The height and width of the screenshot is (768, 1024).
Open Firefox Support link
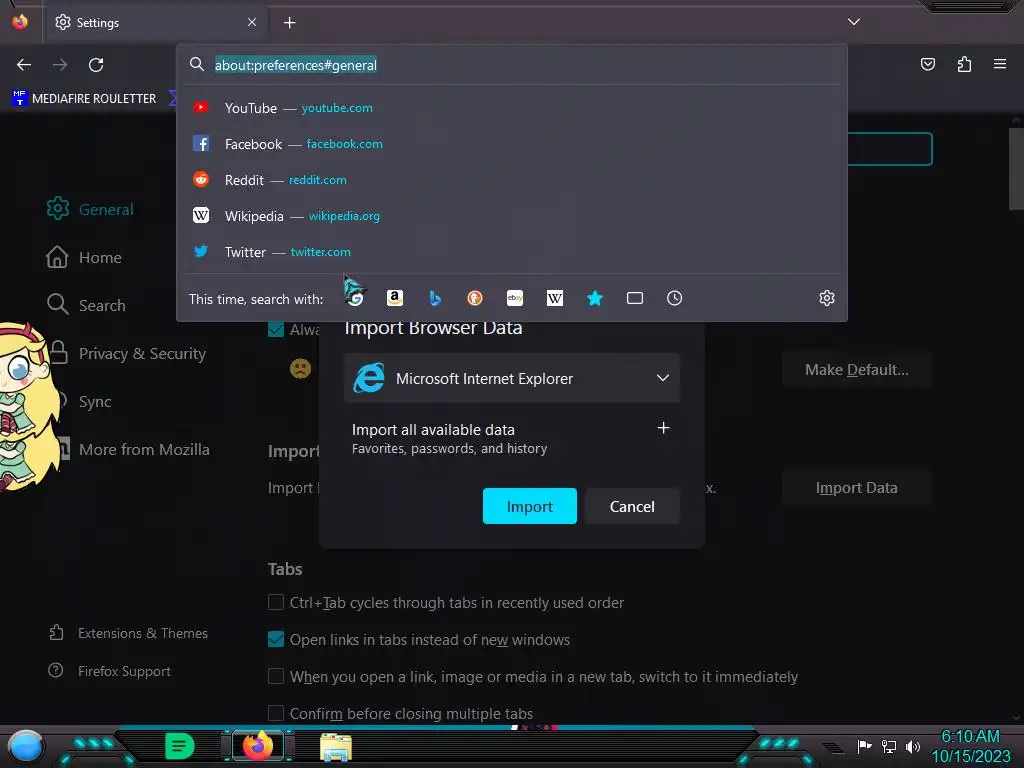pyautogui.click(x=110, y=671)
